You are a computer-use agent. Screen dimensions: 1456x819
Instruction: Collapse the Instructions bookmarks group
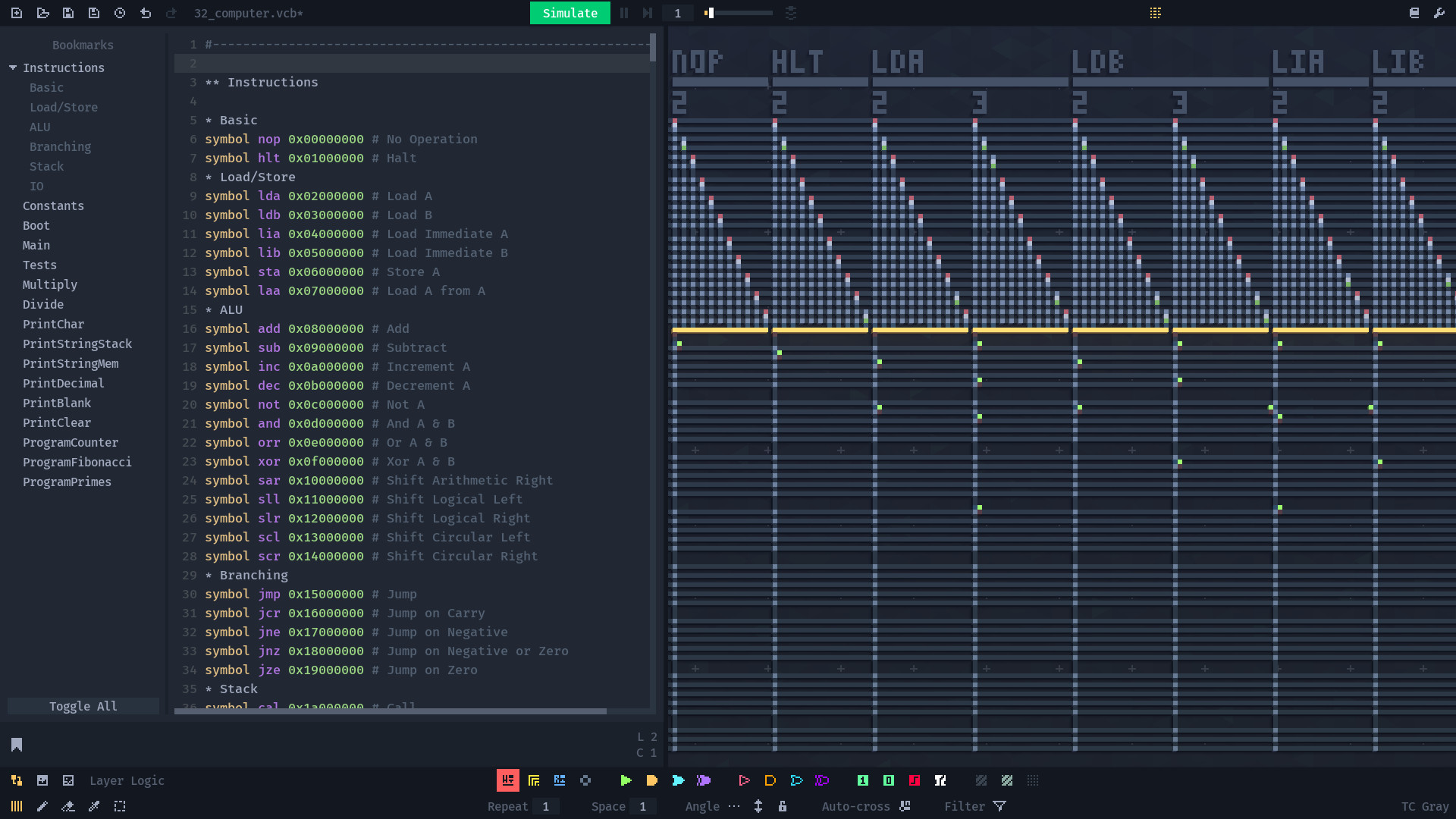12,67
